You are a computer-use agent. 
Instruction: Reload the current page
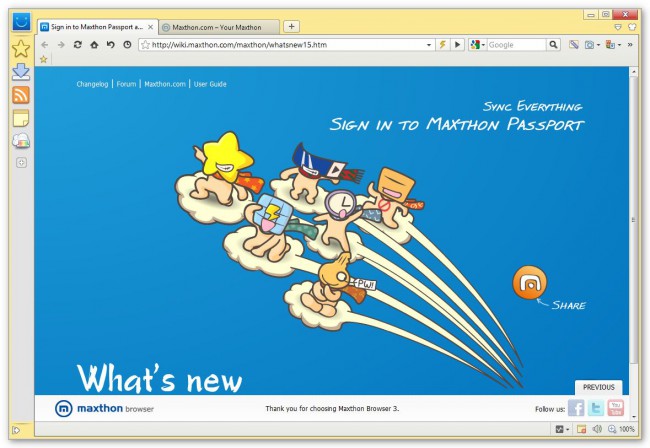tap(78, 44)
